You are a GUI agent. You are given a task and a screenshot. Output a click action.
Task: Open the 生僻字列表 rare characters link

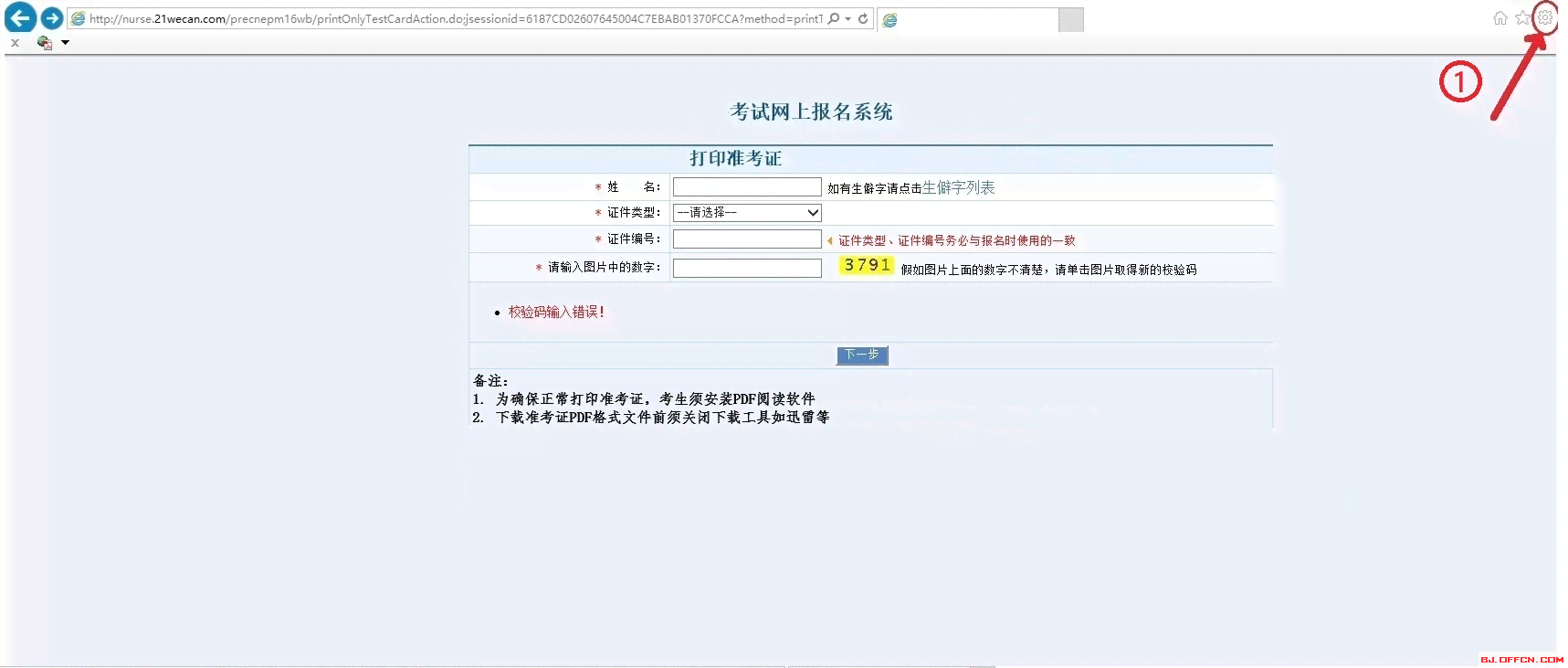pyautogui.click(x=958, y=187)
